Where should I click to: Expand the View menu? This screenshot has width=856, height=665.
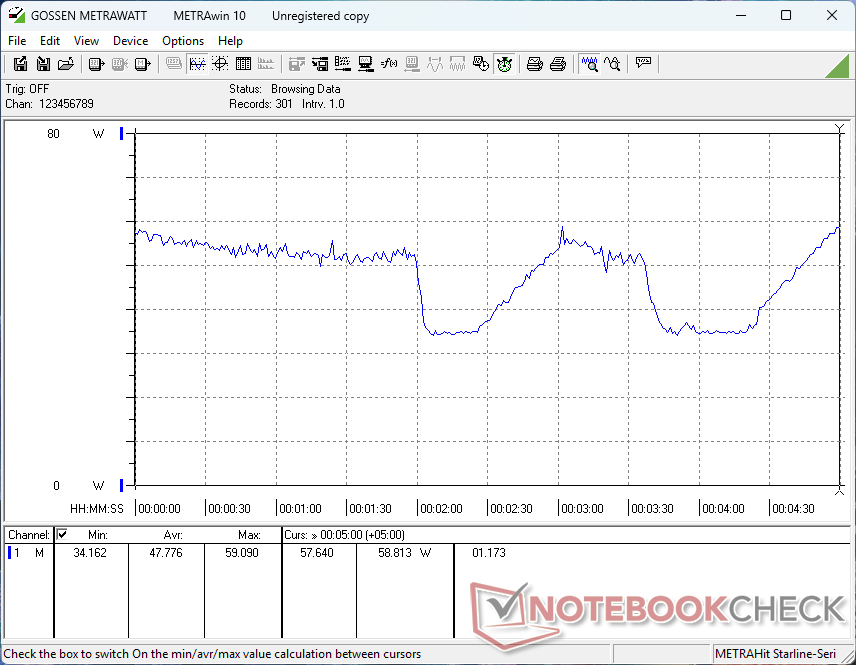click(86, 41)
